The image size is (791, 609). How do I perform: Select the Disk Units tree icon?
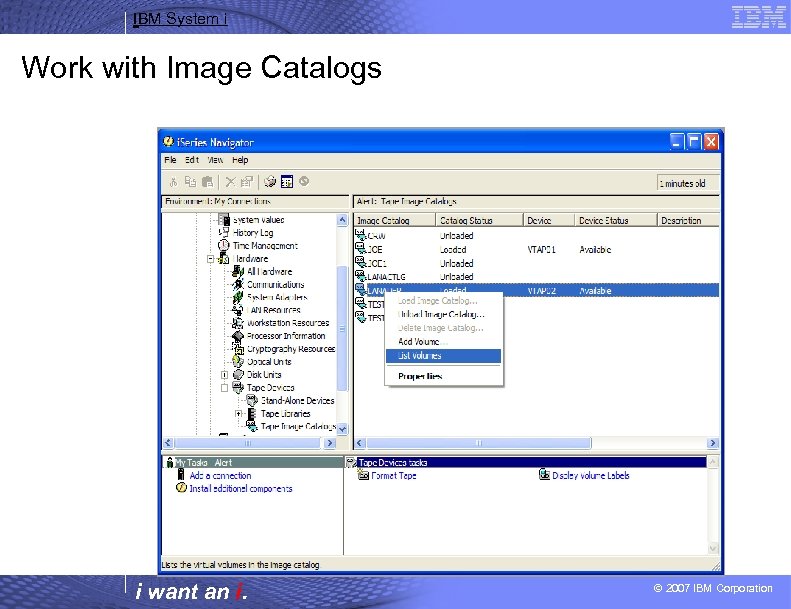tap(238, 374)
